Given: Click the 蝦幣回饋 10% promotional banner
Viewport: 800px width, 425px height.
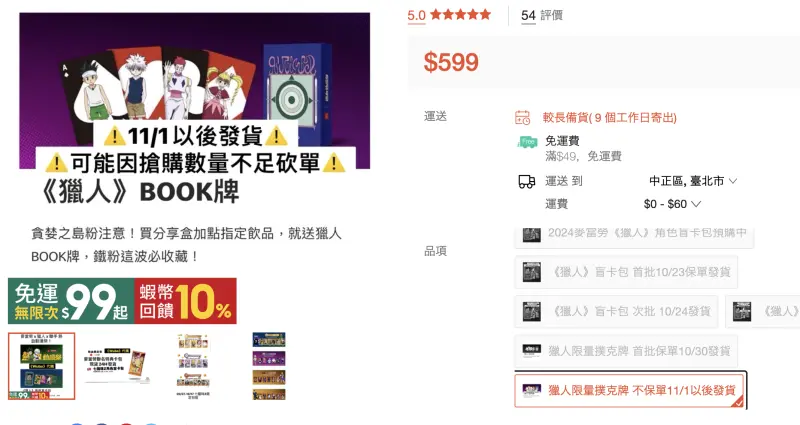Looking at the screenshot, I should pos(186,301).
